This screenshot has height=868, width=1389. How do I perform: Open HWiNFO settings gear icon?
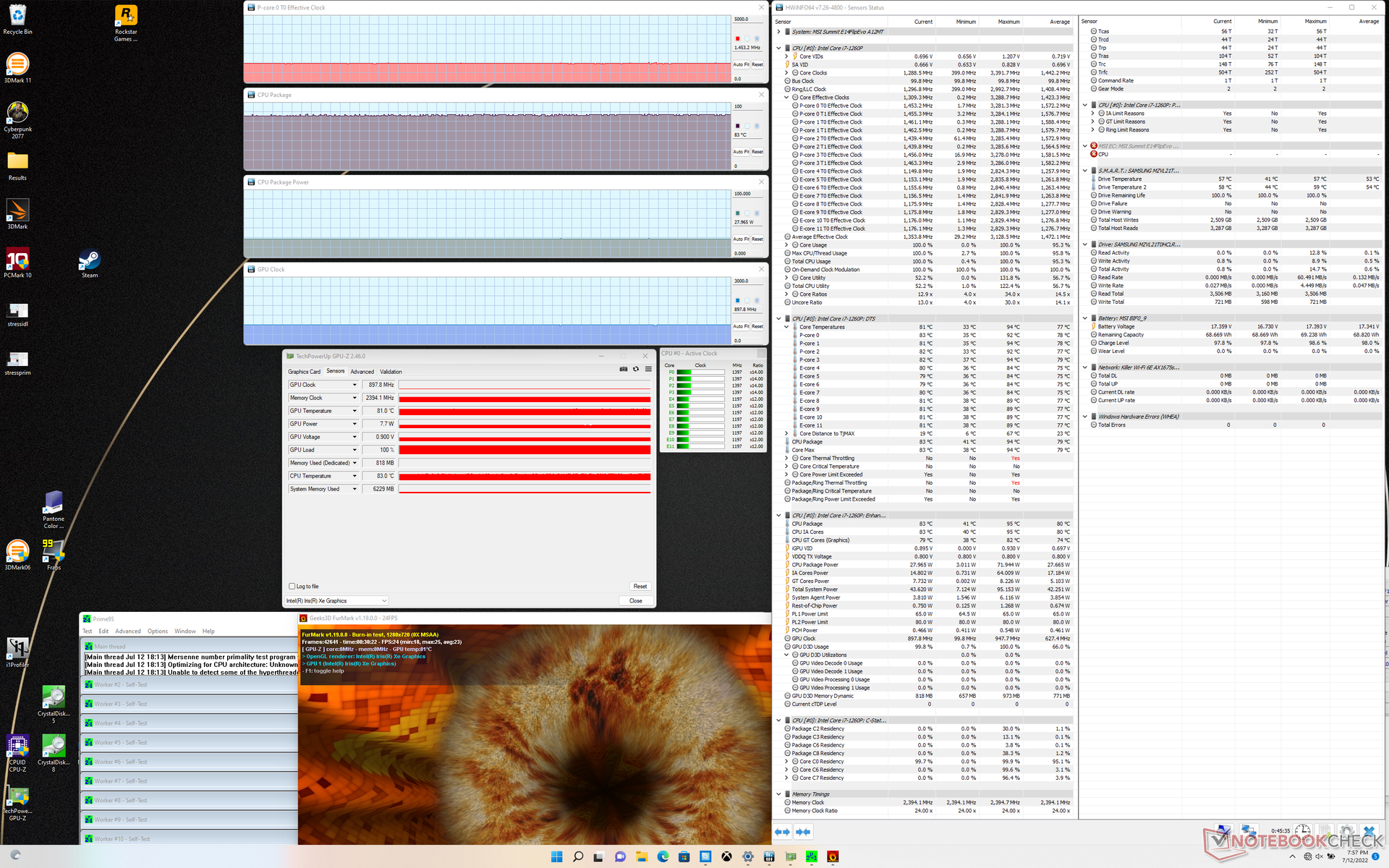click(x=1346, y=831)
